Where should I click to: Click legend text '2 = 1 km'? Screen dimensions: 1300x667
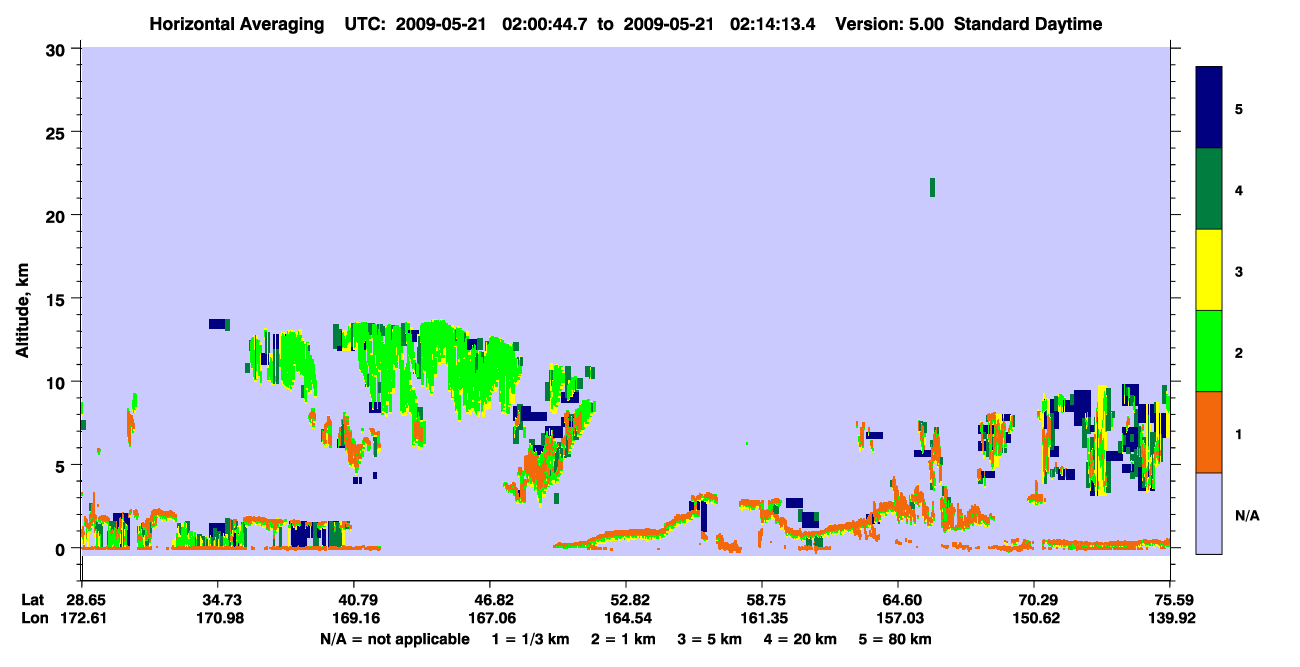(x=621, y=639)
